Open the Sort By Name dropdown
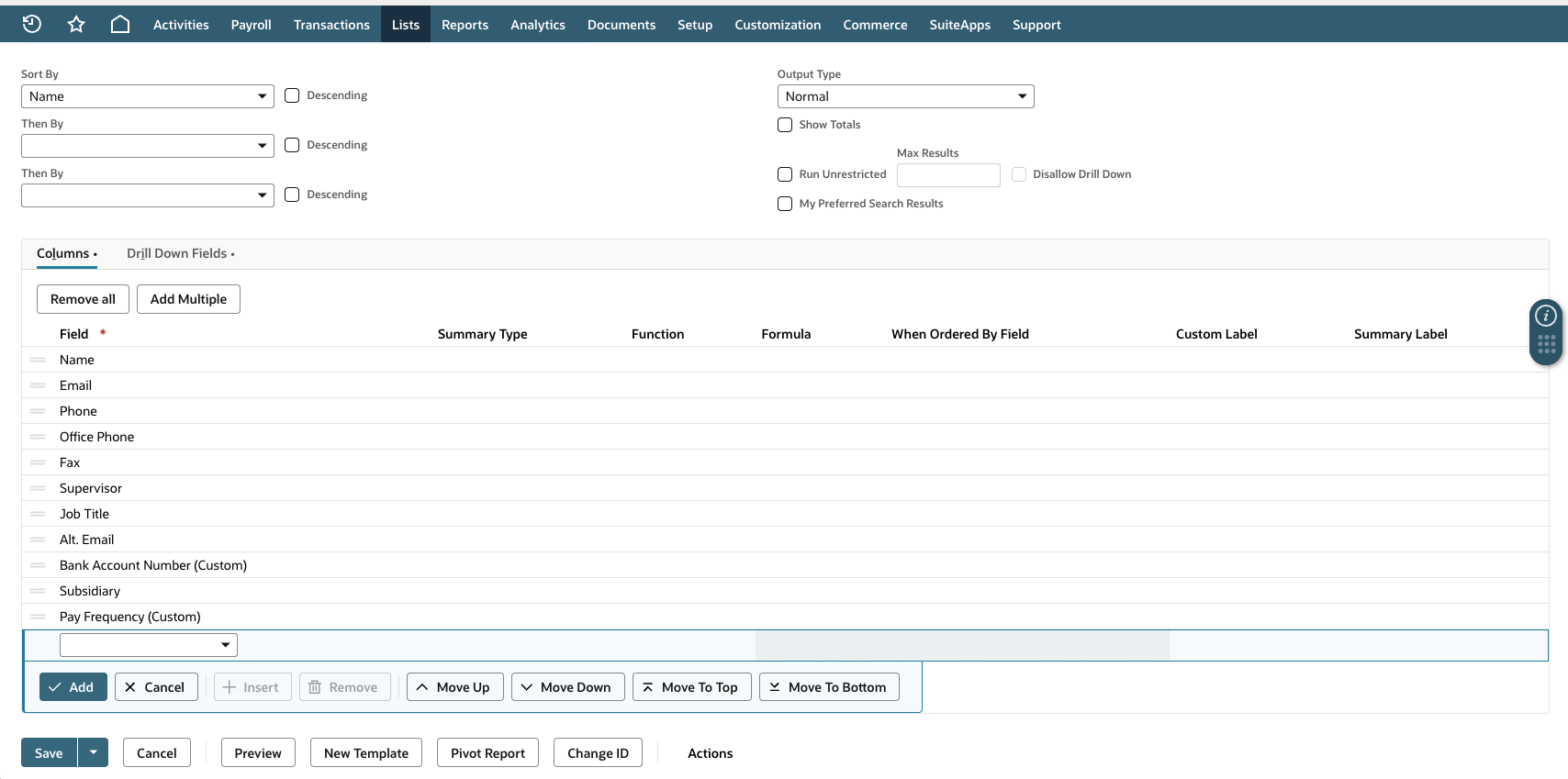 148,96
